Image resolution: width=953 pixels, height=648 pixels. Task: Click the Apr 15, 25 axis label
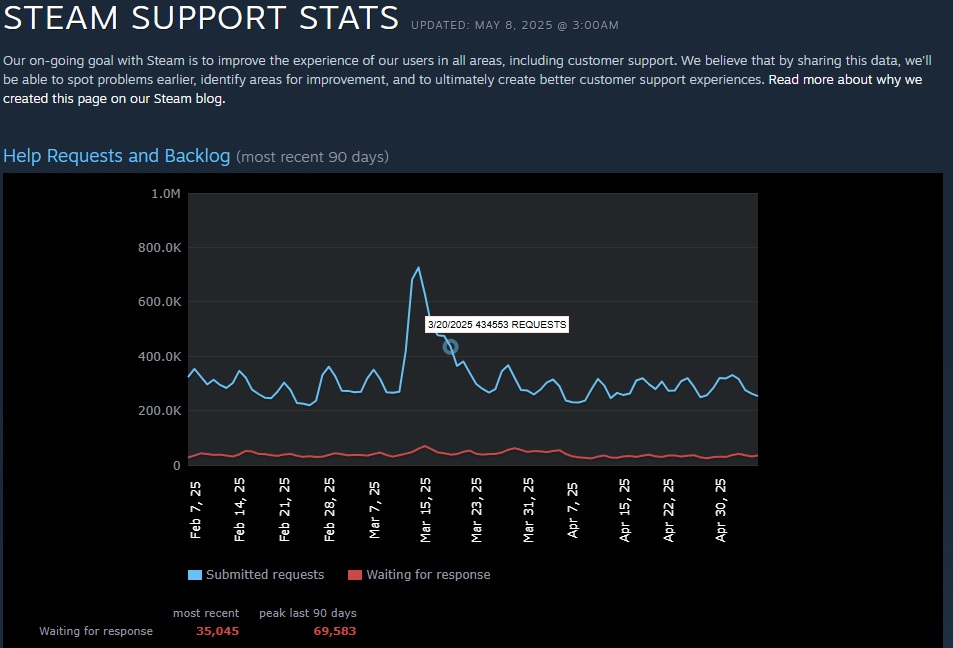(x=625, y=510)
